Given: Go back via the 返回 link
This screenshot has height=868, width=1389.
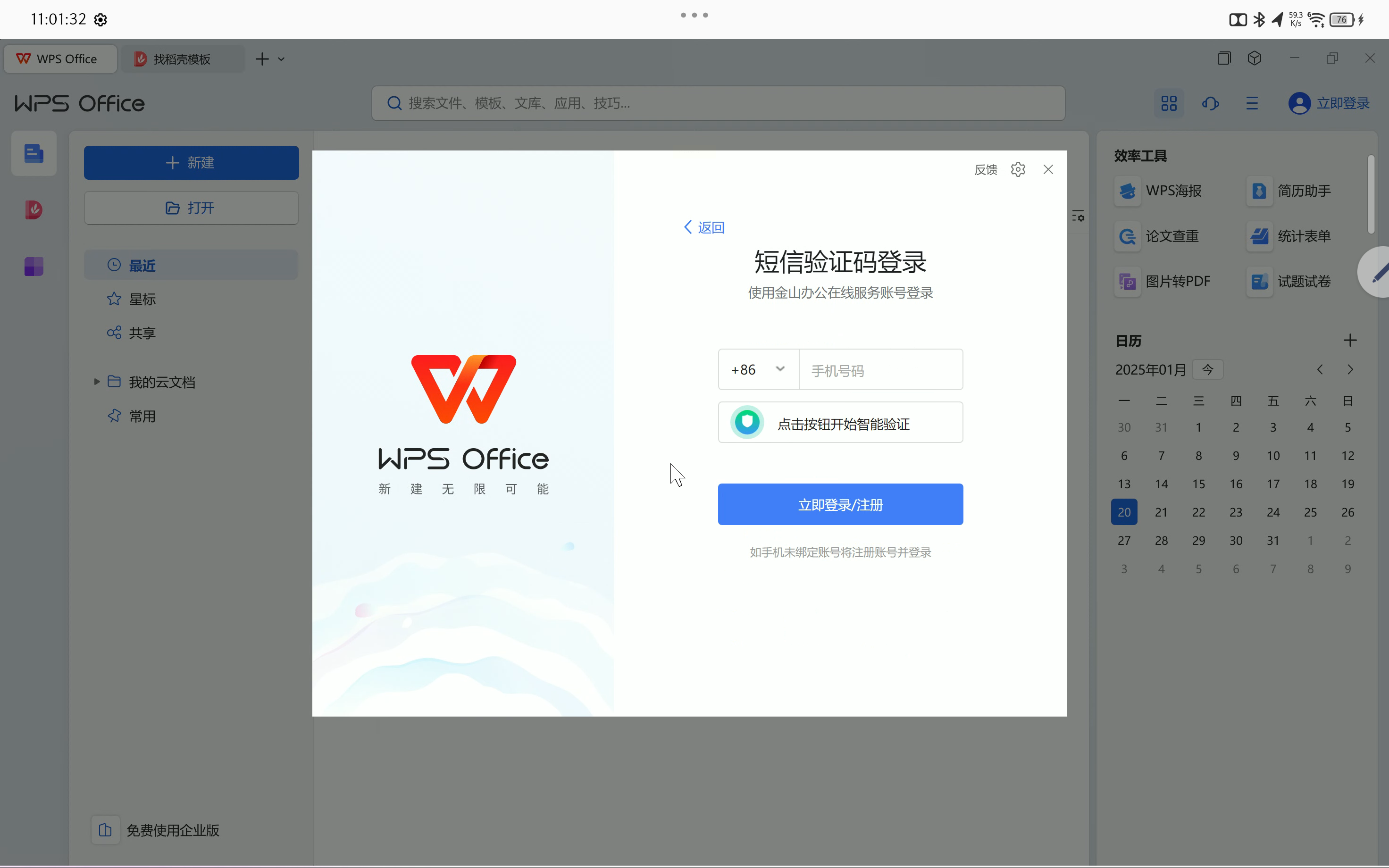Looking at the screenshot, I should coord(704,227).
